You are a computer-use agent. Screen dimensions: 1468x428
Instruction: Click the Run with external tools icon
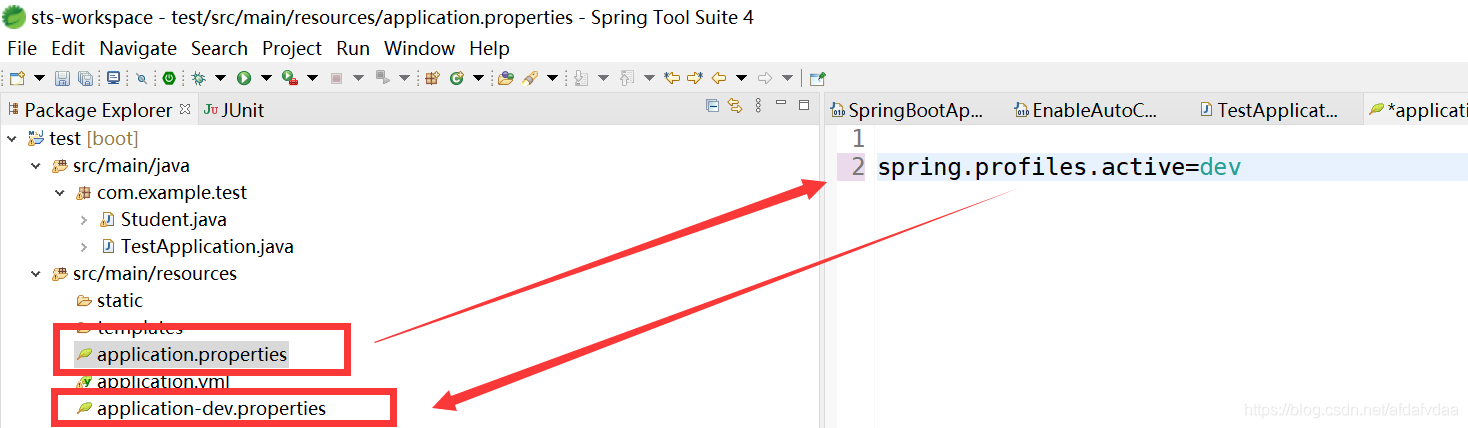click(290, 78)
